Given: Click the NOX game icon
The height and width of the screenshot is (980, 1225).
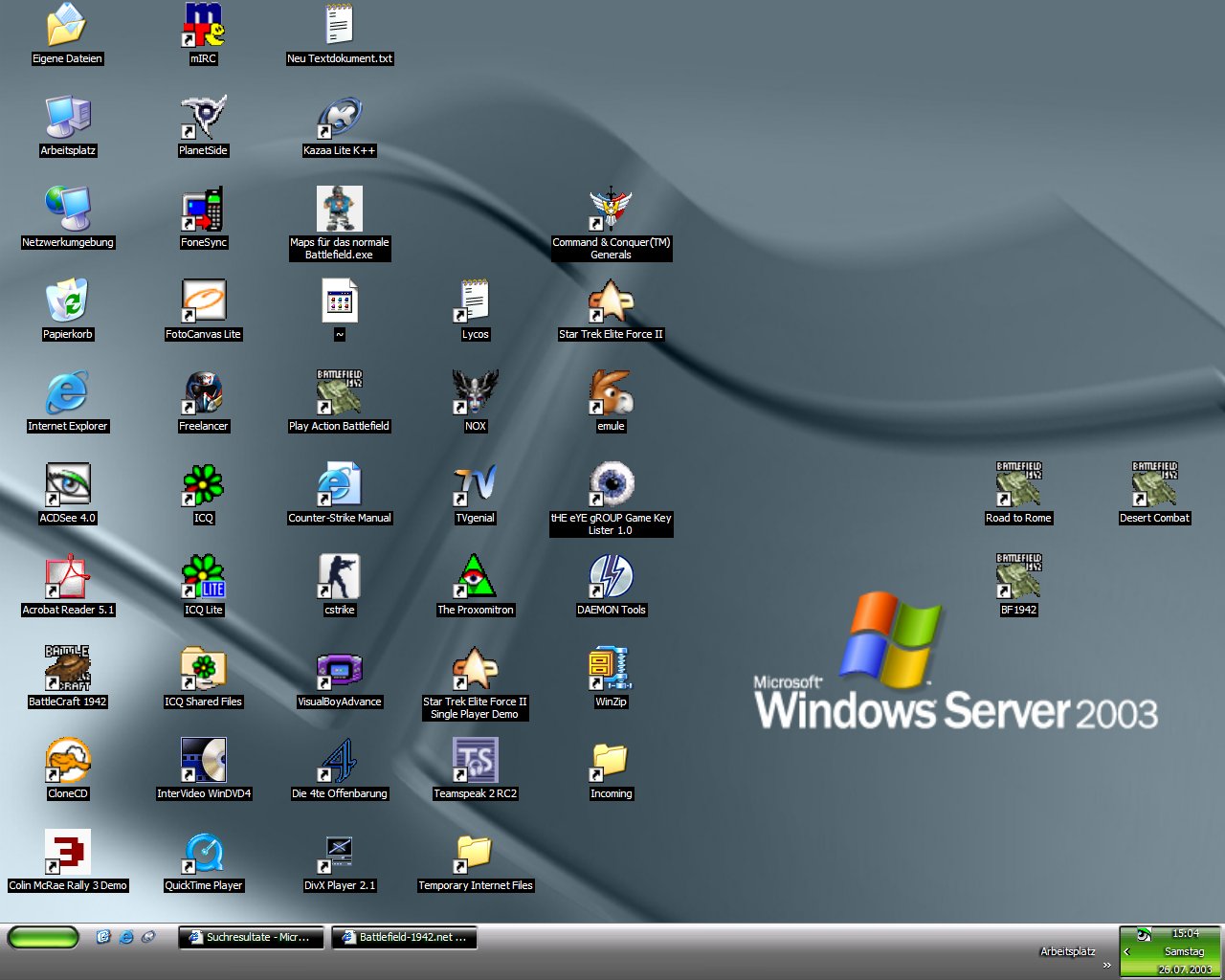Looking at the screenshot, I should [475, 393].
